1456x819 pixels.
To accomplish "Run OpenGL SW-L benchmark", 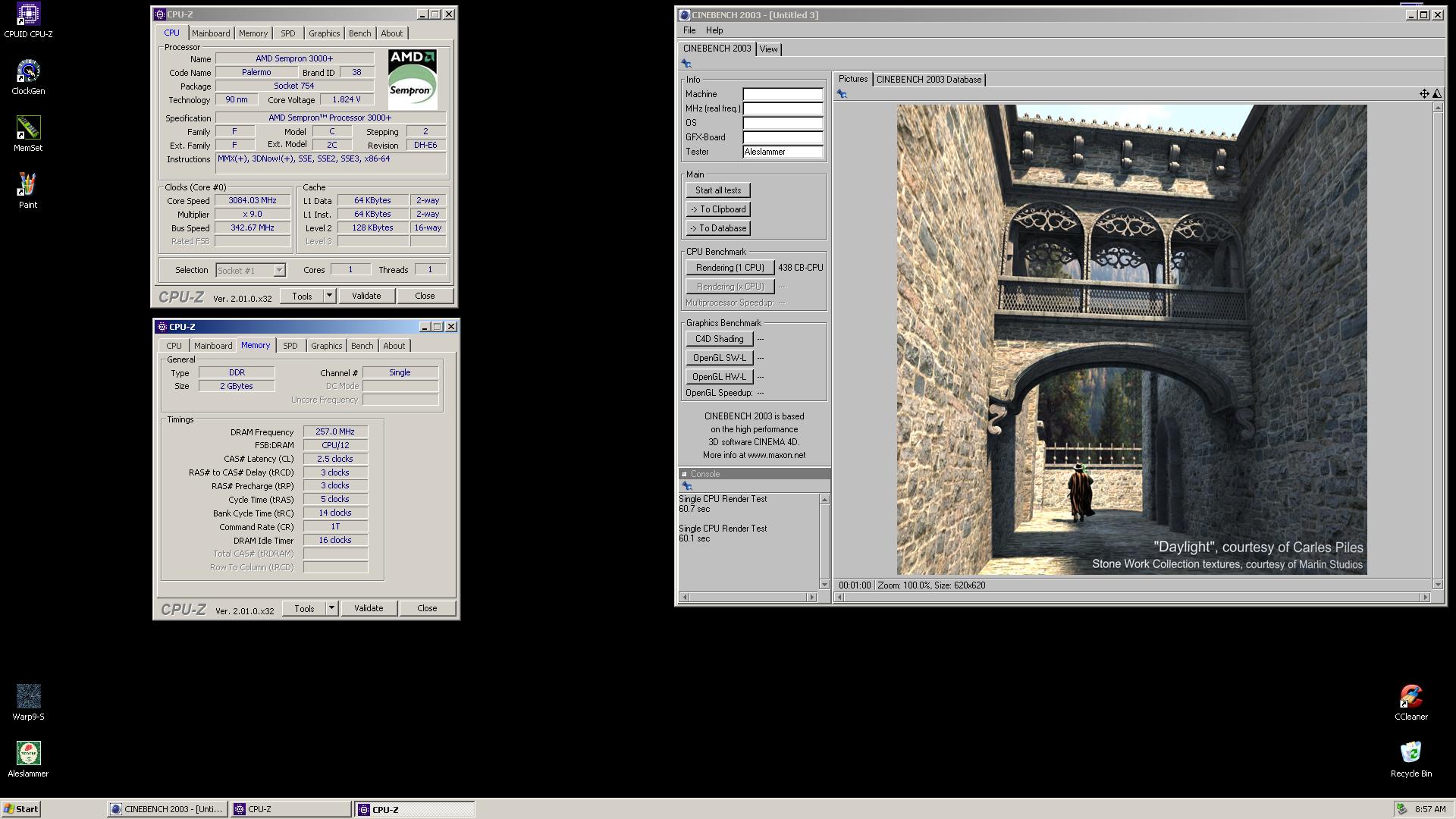I will coord(719,358).
